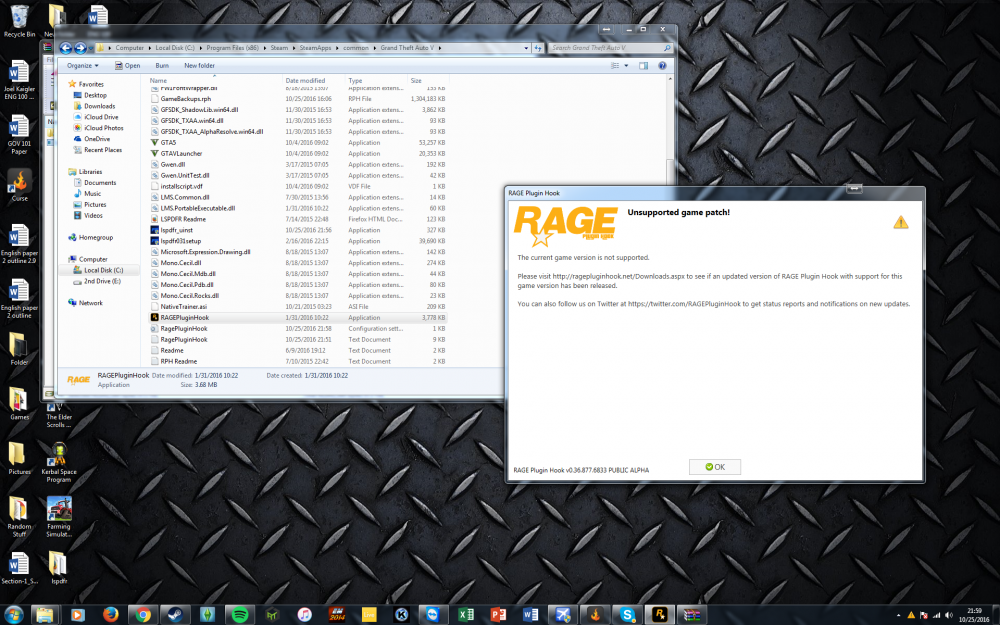Sort files by Type column header
Viewport: 1000px width, 625px height.
click(376, 80)
